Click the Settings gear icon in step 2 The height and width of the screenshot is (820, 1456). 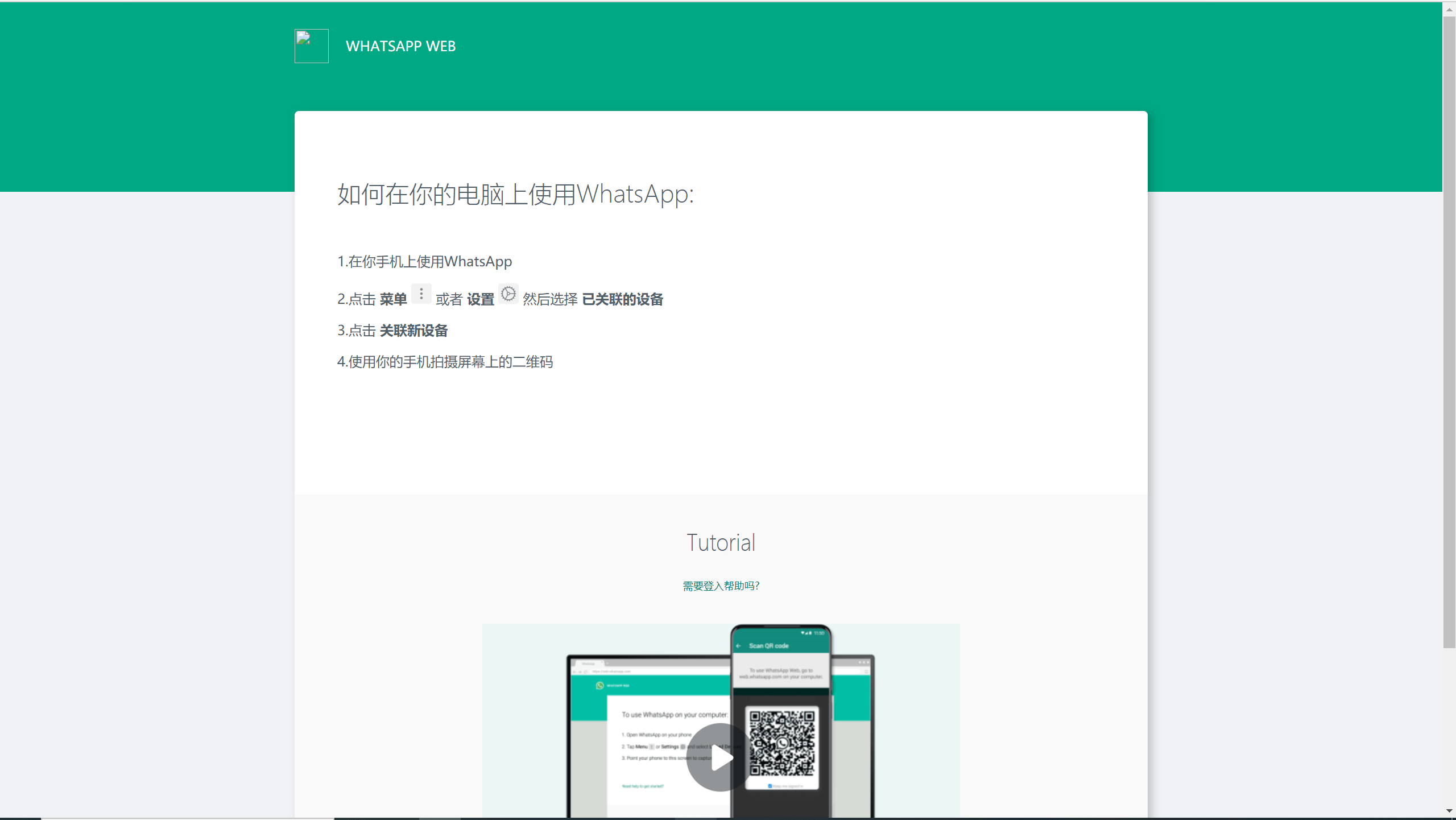(508, 294)
